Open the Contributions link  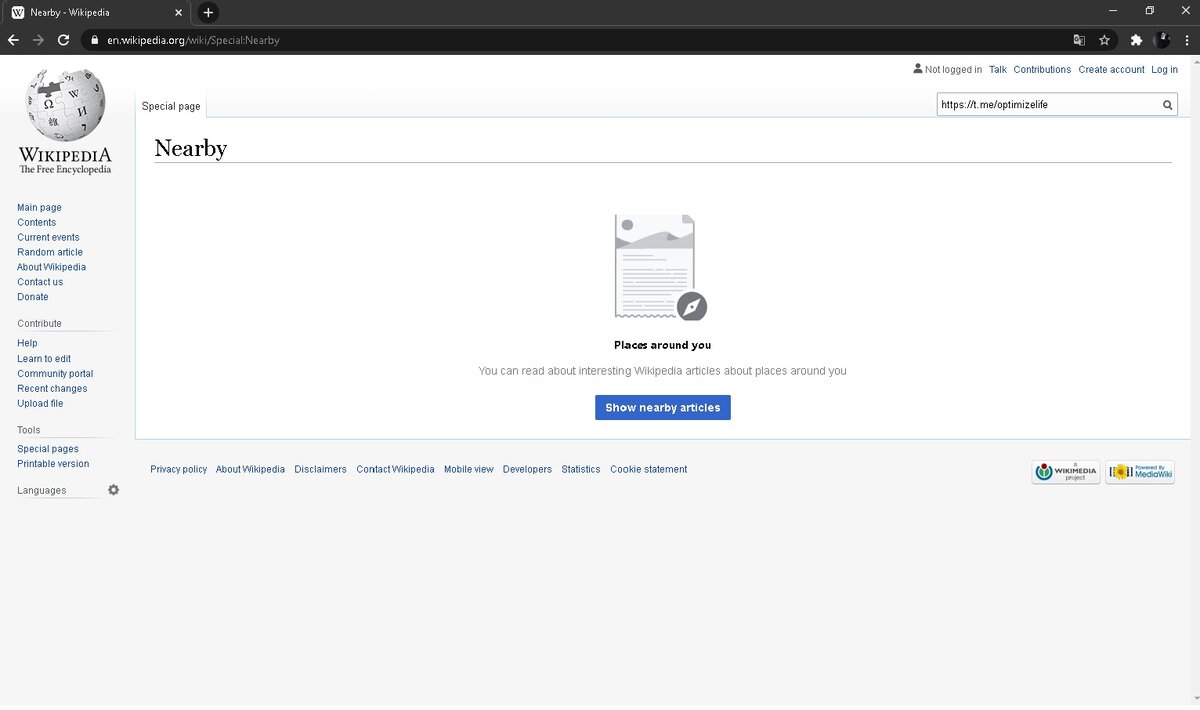[x=1042, y=70]
